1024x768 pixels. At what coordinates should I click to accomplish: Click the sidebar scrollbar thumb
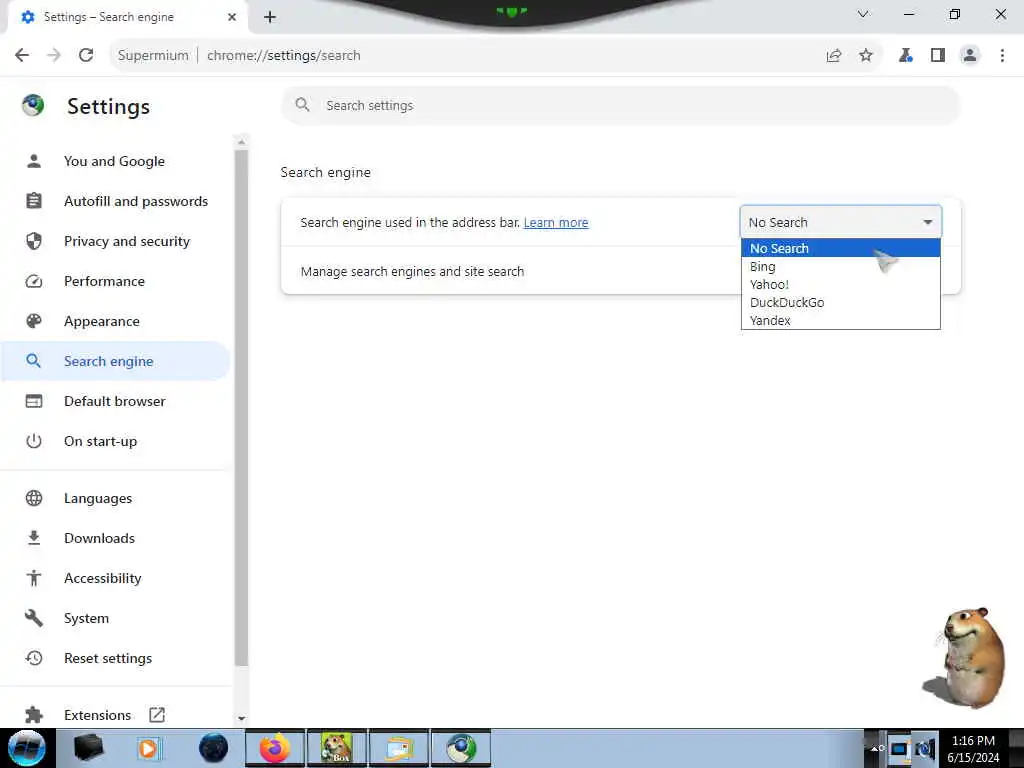point(242,408)
